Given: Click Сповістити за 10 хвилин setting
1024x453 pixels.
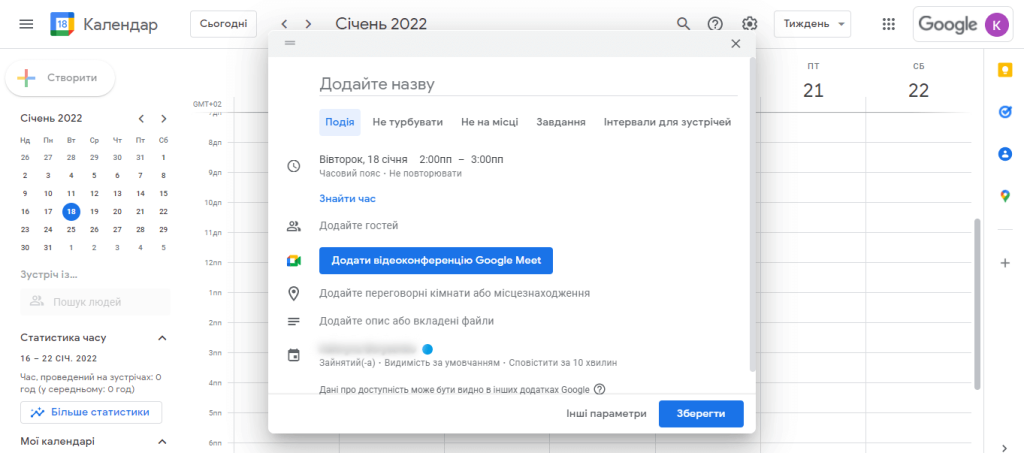Looking at the screenshot, I should coord(563,362).
